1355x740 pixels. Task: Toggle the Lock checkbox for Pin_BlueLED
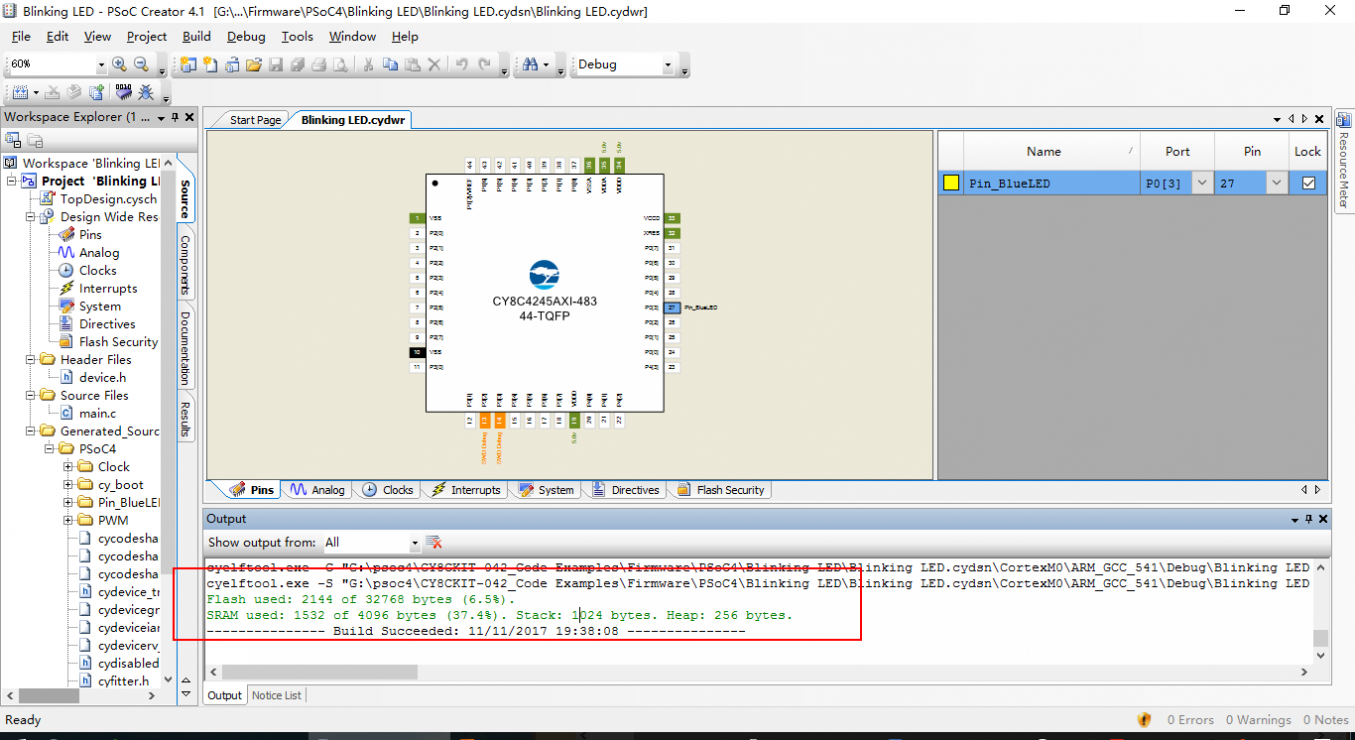(x=1308, y=183)
